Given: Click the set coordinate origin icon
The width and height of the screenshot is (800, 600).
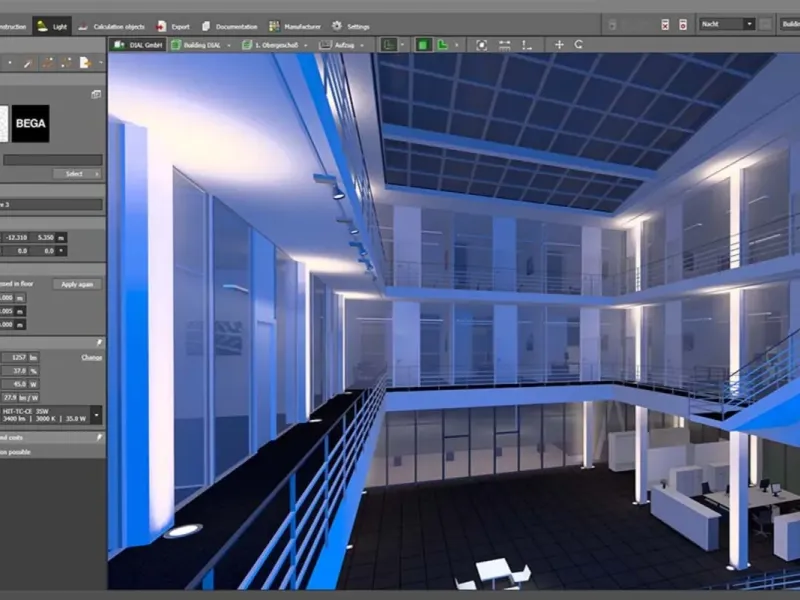Looking at the screenshot, I should 527,45.
